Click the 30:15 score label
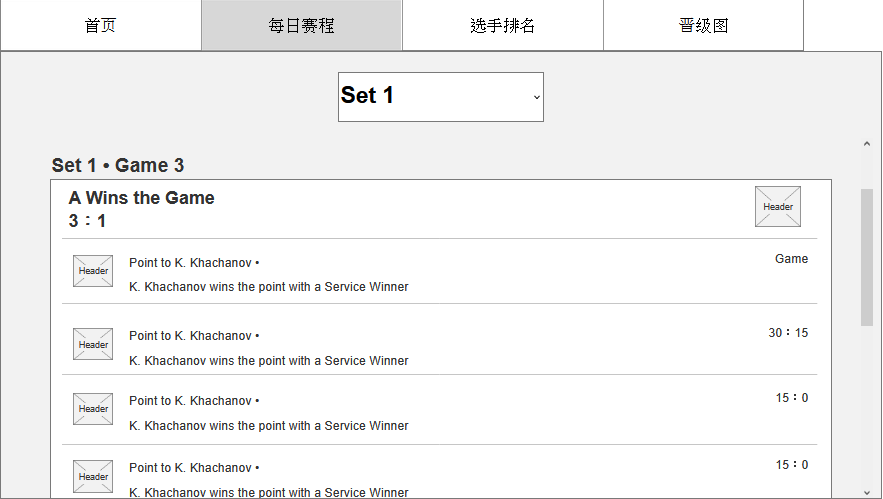 click(788, 333)
